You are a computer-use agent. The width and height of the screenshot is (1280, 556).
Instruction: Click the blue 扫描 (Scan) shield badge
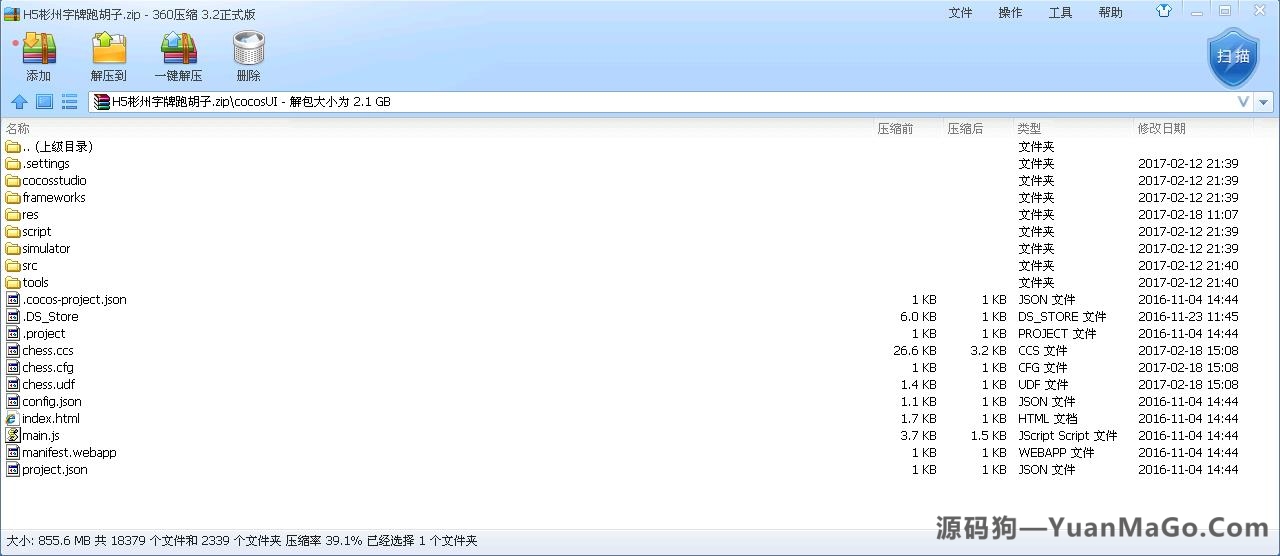click(x=1233, y=56)
